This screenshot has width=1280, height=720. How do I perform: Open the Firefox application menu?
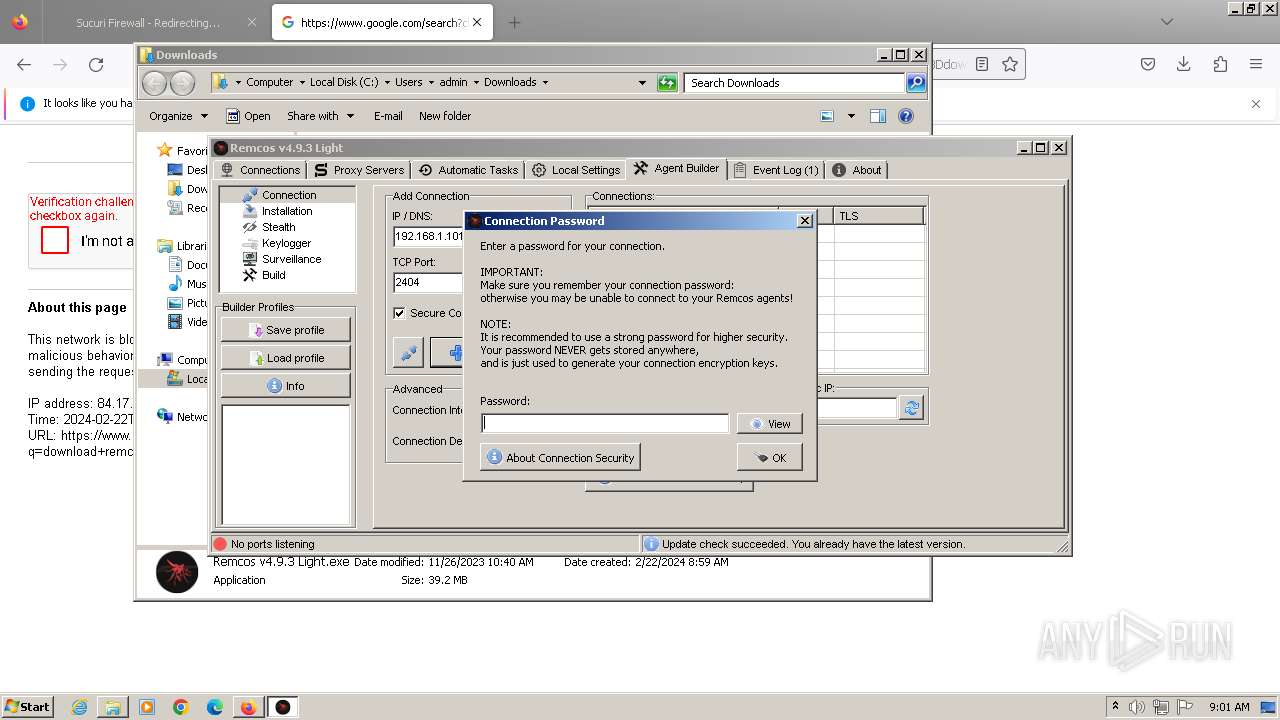coord(1256,65)
